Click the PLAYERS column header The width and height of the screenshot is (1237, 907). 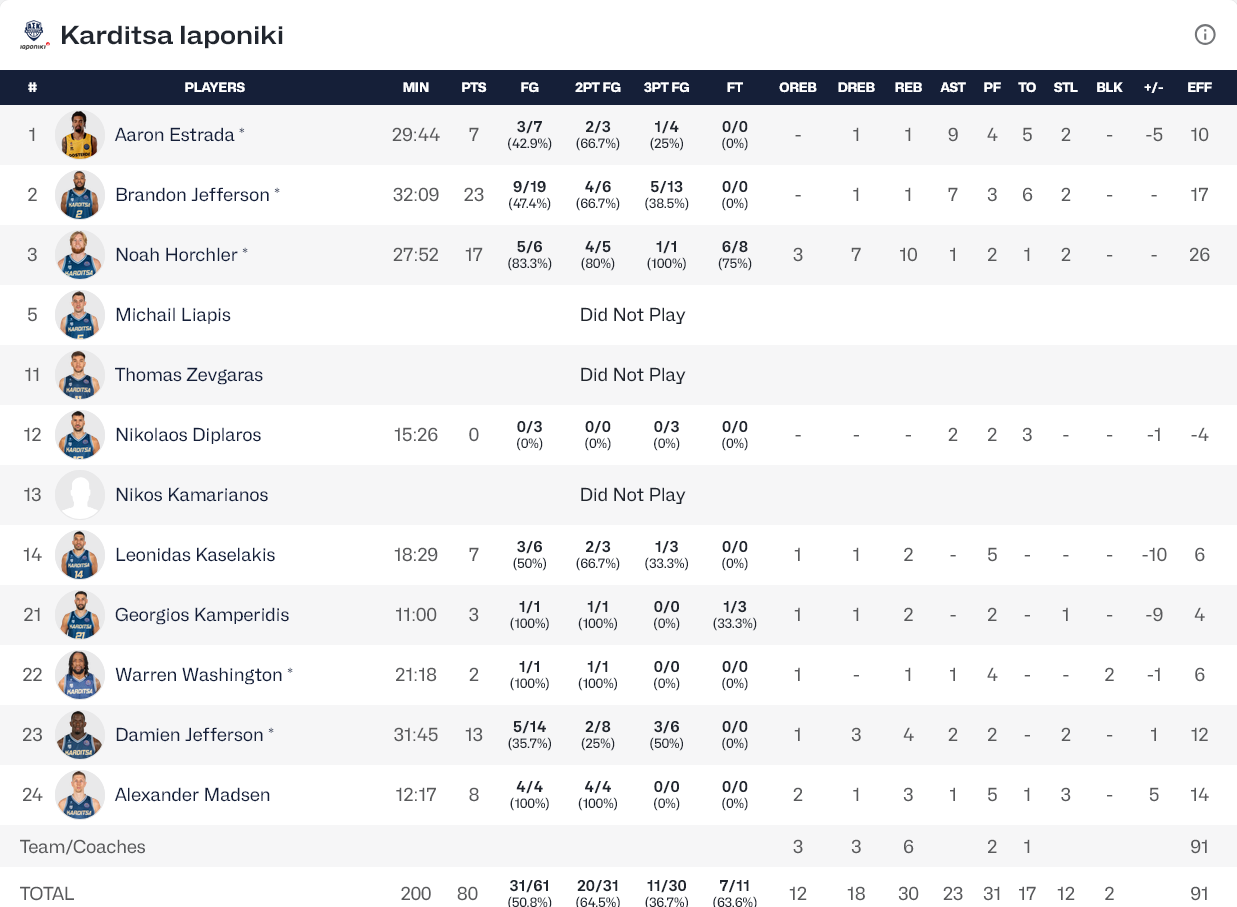pyautogui.click(x=215, y=87)
